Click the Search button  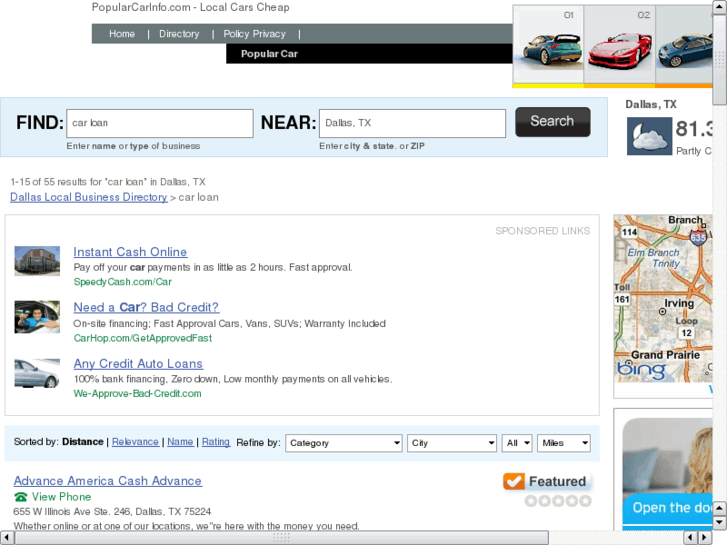553,122
